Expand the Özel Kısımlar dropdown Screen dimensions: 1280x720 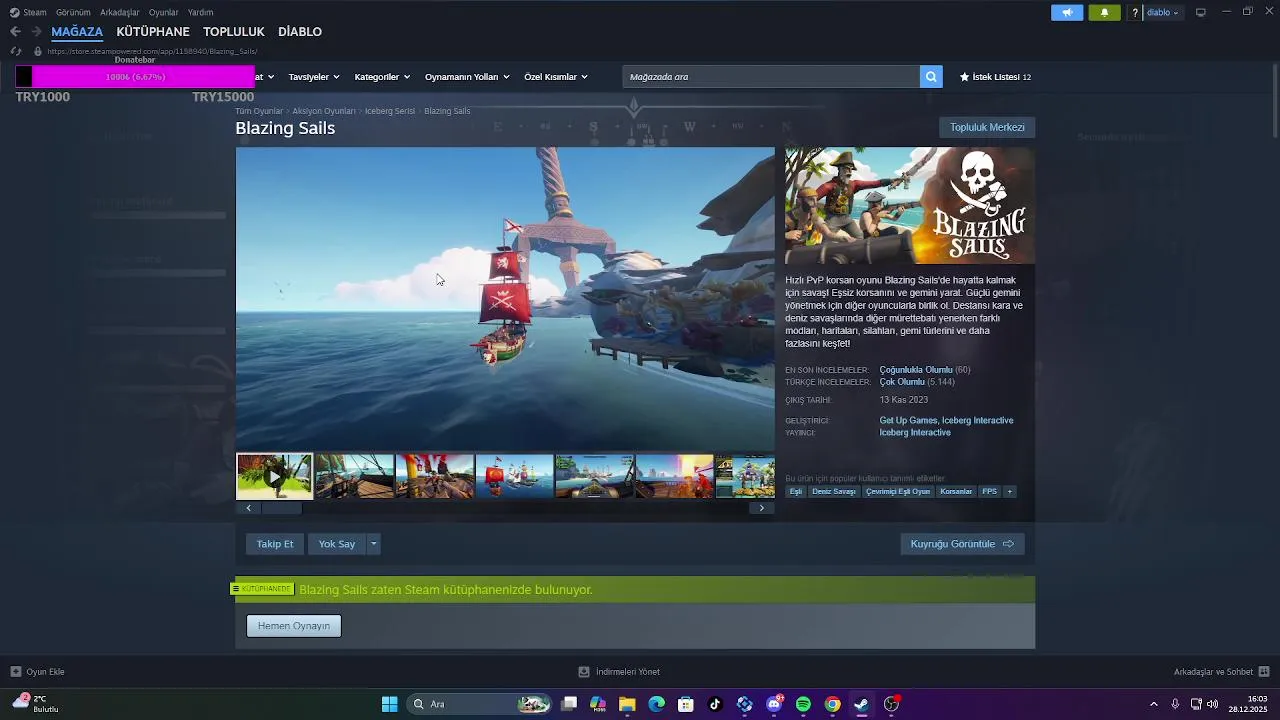coord(556,77)
